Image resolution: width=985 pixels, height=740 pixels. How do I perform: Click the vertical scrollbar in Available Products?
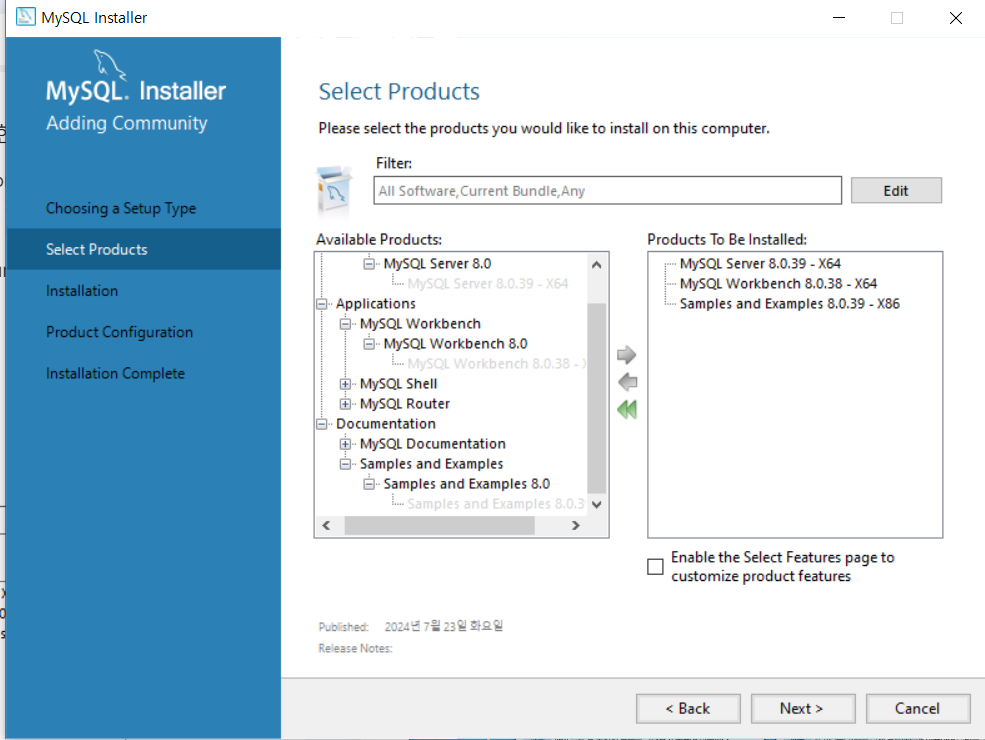click(596, 397)
